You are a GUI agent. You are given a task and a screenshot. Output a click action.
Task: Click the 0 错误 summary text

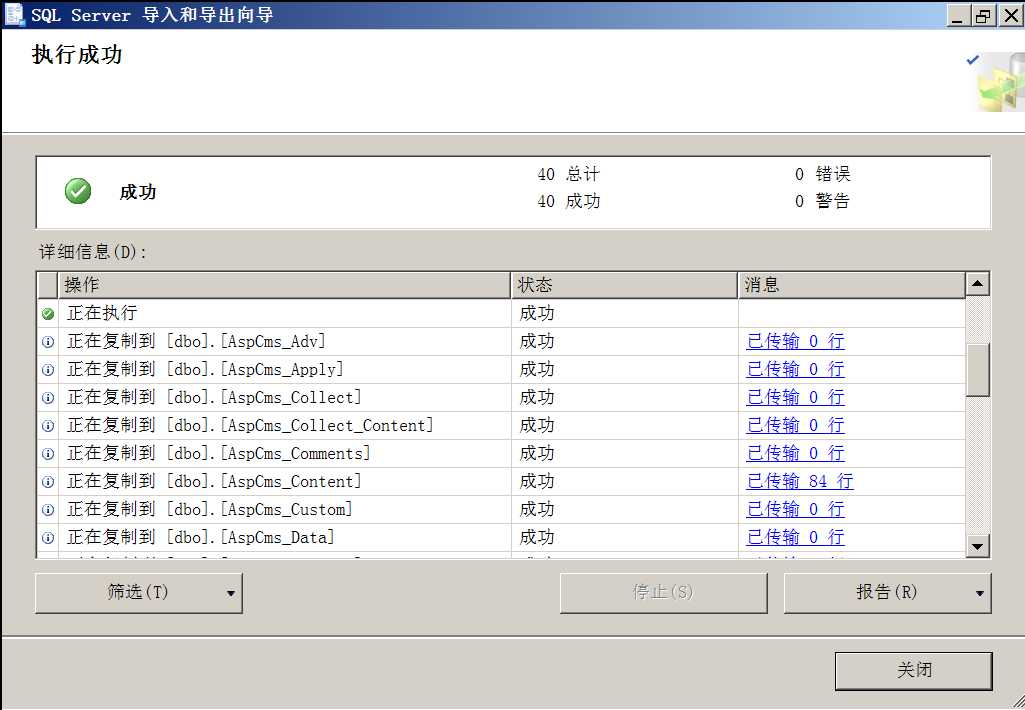pos(822,174)
